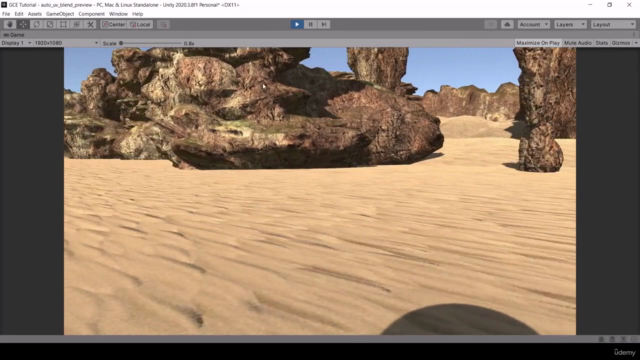Click the third status bar icon at bottom right
The width and height of the screenshot is (640, 360).
tap(623, 339)
